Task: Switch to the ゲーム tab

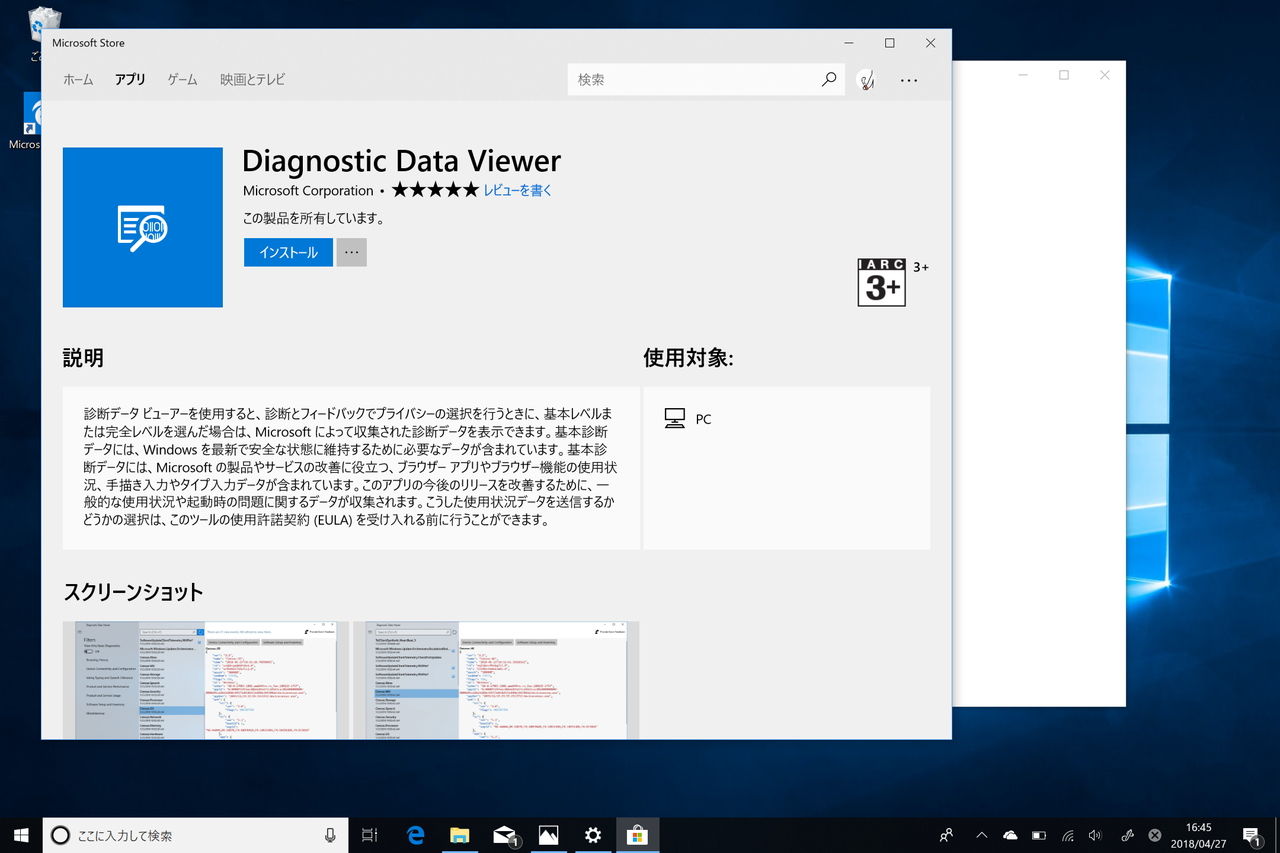Action: 182,80
